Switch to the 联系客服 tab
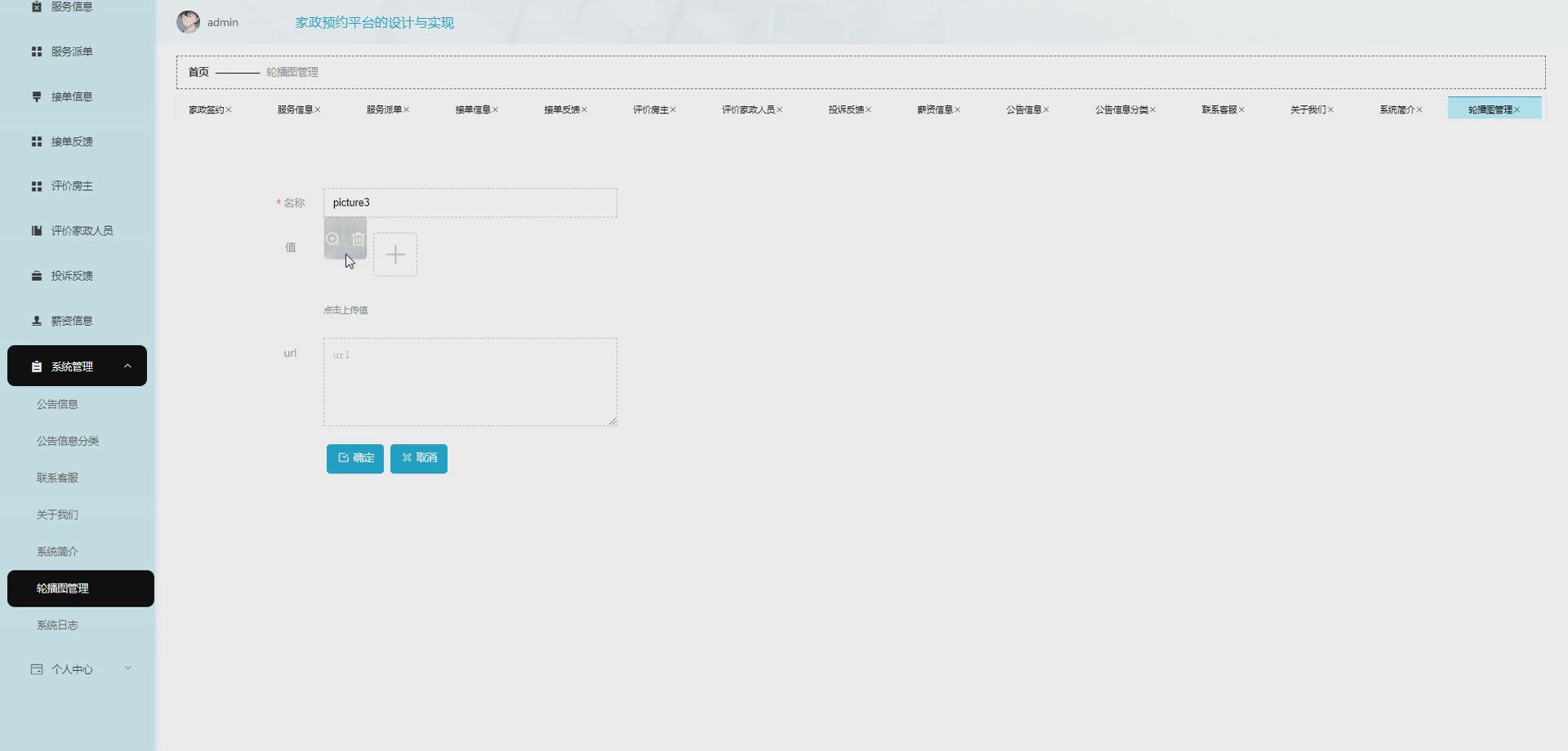Screen dimensions: 1568x751 [1219, 109]
